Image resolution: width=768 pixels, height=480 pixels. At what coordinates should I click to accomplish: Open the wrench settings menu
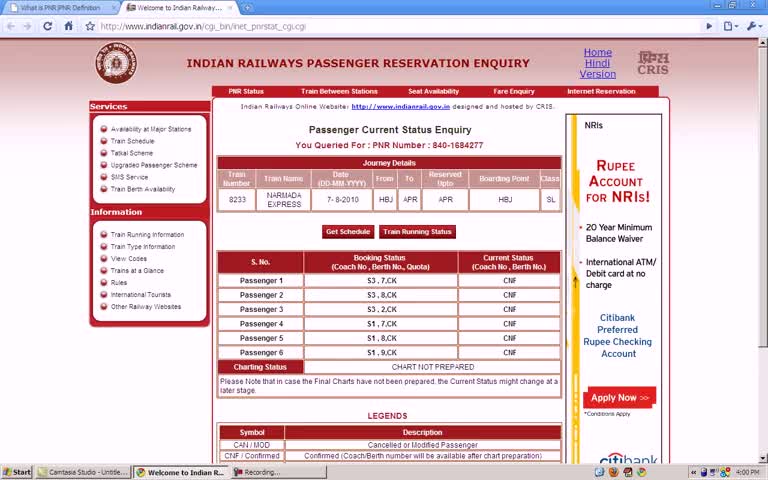coord(753,26)
